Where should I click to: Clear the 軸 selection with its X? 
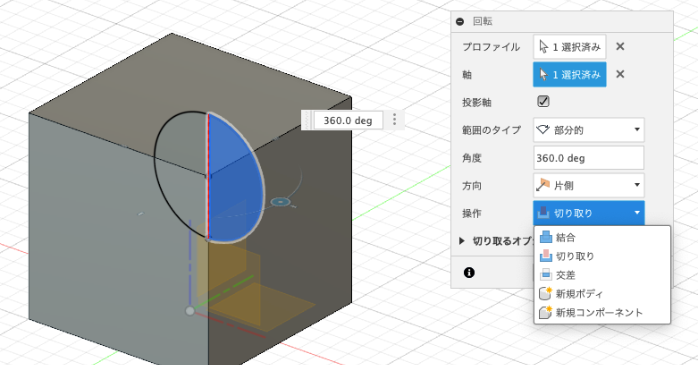[620, 74]
